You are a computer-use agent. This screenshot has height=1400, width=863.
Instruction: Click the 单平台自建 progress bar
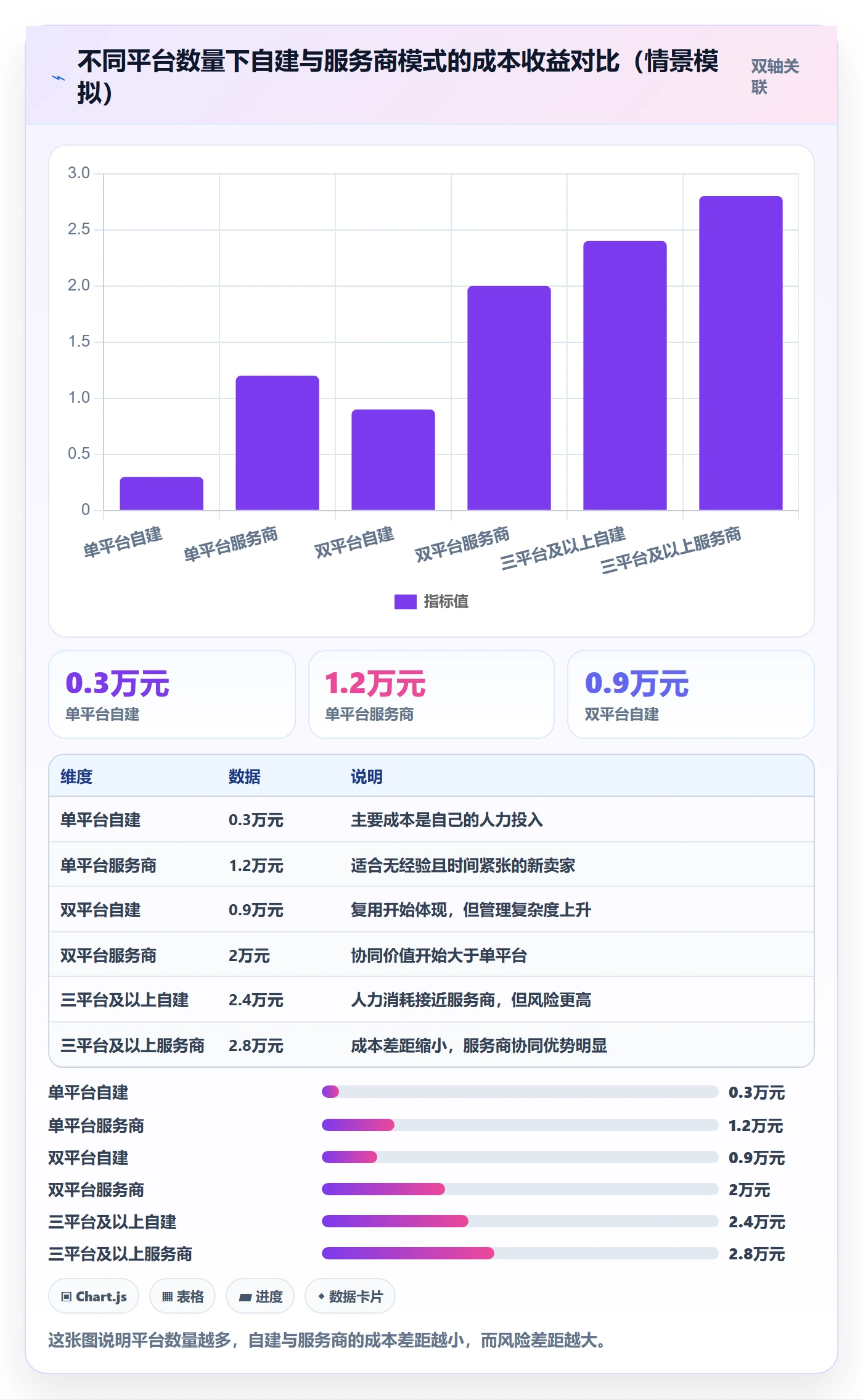(x=520, y=1092)
